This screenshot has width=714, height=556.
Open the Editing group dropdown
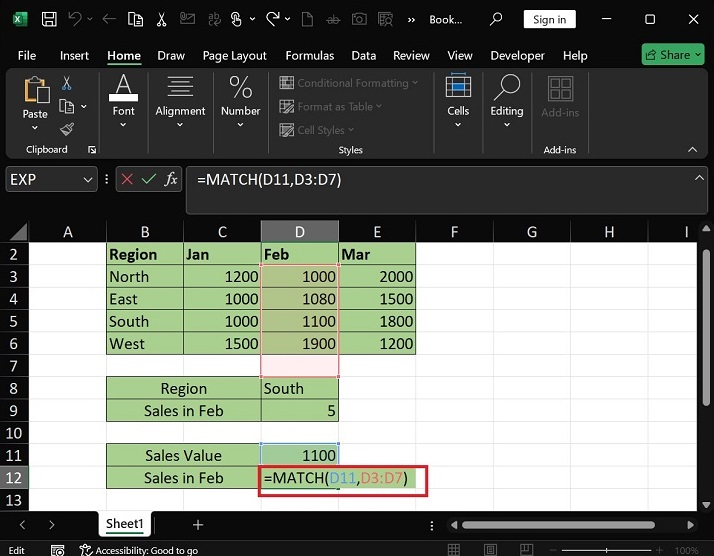pos(507,124)
